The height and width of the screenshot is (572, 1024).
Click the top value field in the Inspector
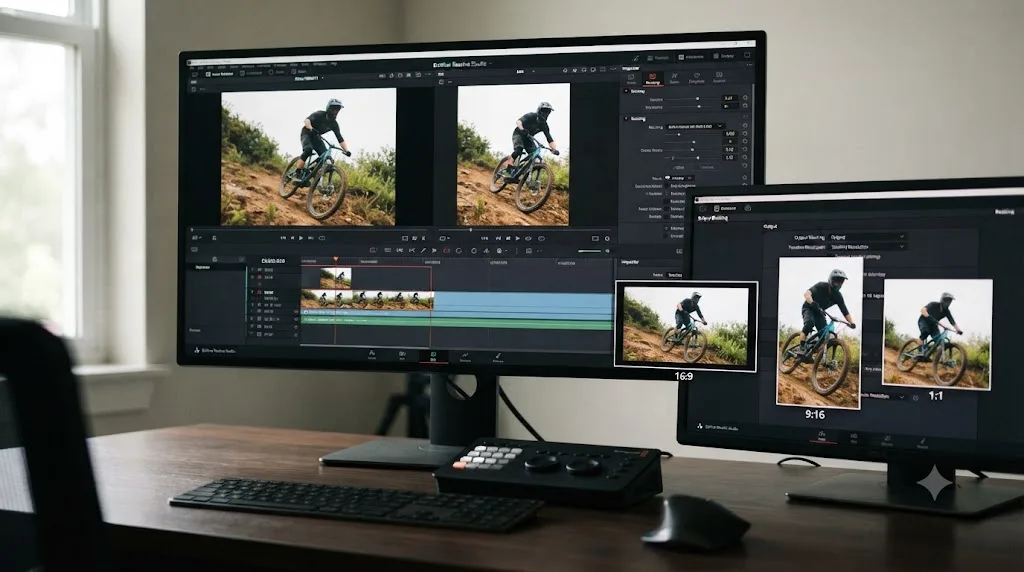click(x=730, y=98)
